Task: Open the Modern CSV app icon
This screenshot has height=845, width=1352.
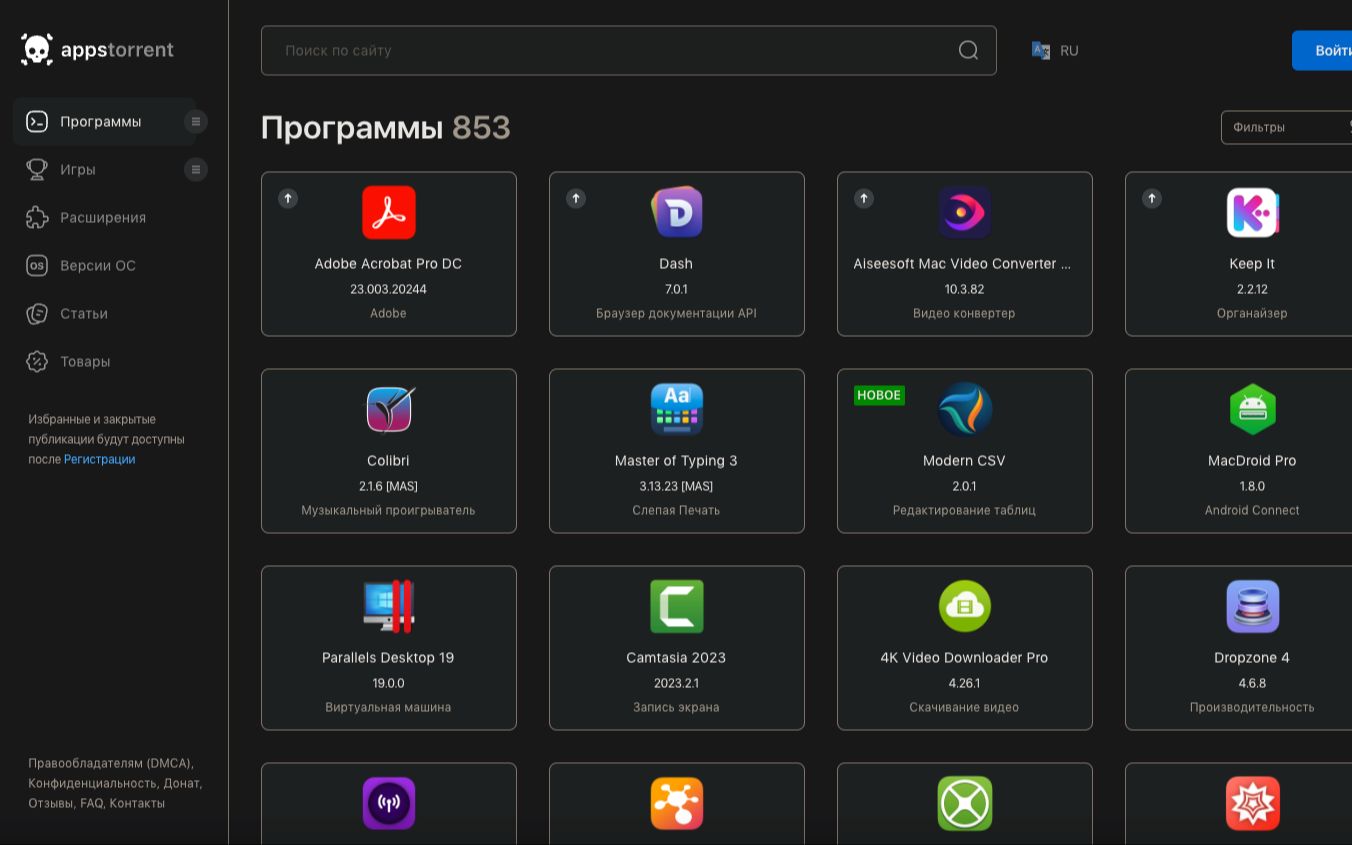Action: click(x=964, y=409)
